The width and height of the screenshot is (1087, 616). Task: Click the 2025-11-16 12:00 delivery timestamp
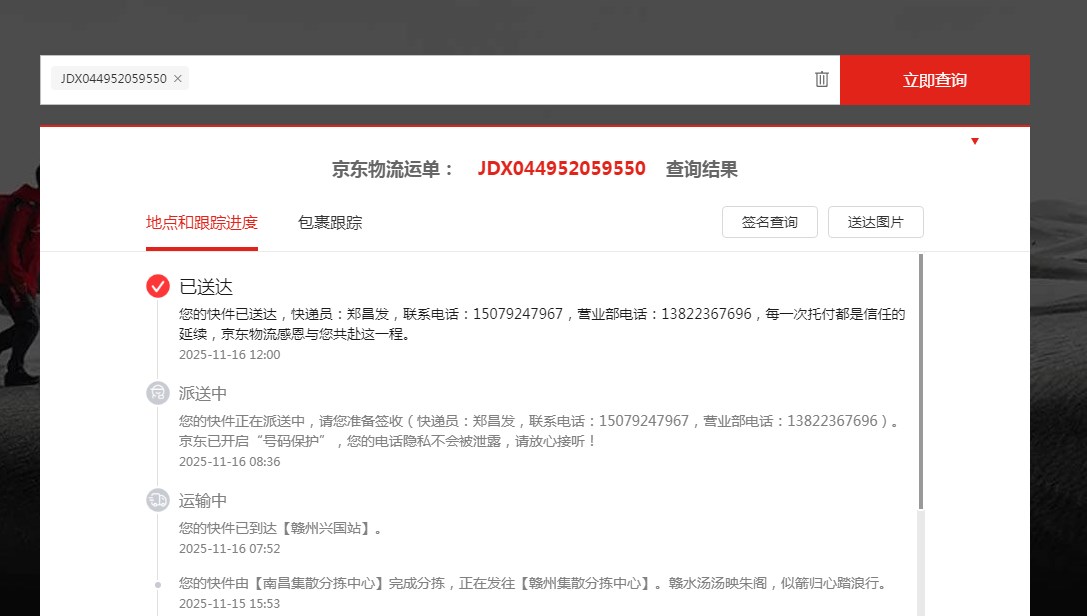coord(230,354)
